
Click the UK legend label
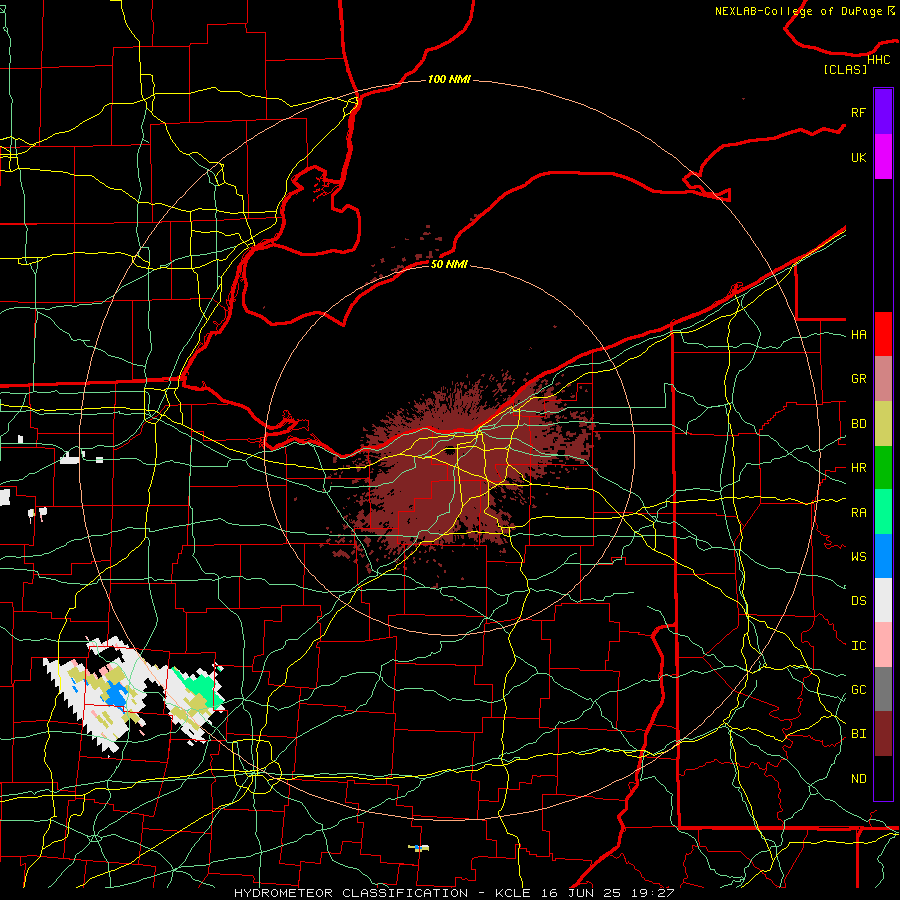(x=858, y=157)
